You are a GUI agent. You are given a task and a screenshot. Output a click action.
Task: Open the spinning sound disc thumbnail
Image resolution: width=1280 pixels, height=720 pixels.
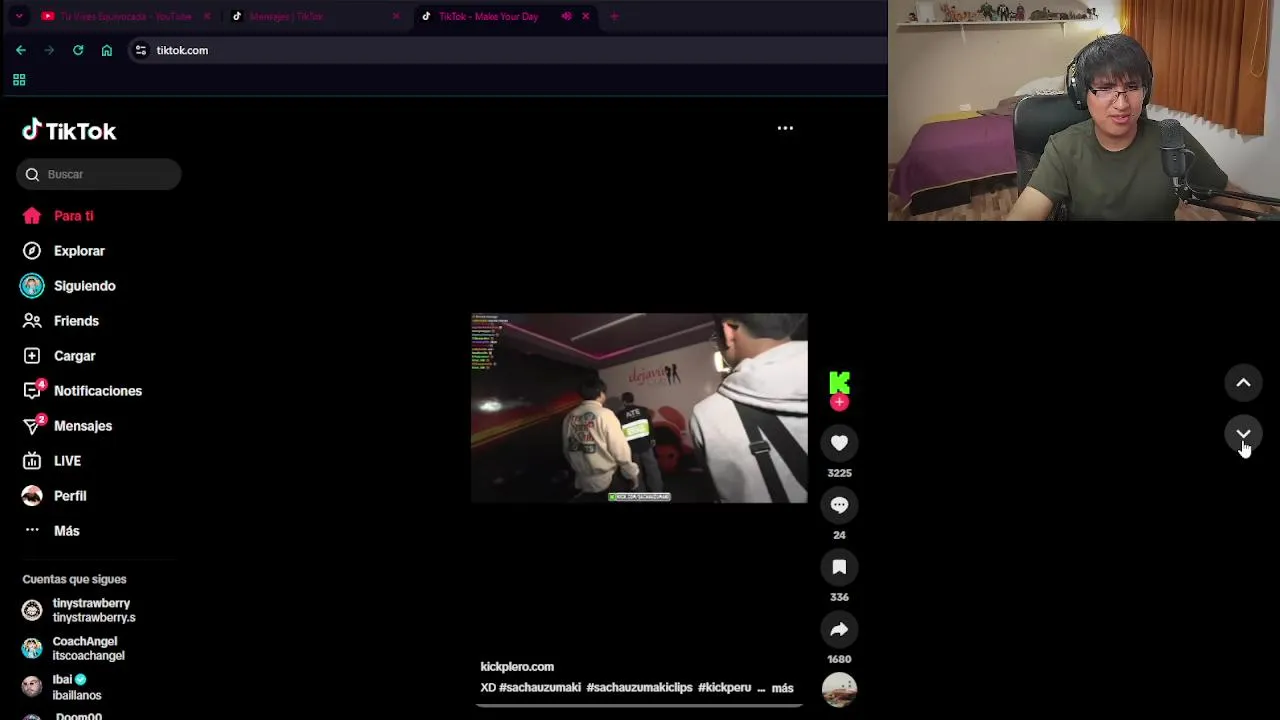pyautogui.click(x=839, y=689)
